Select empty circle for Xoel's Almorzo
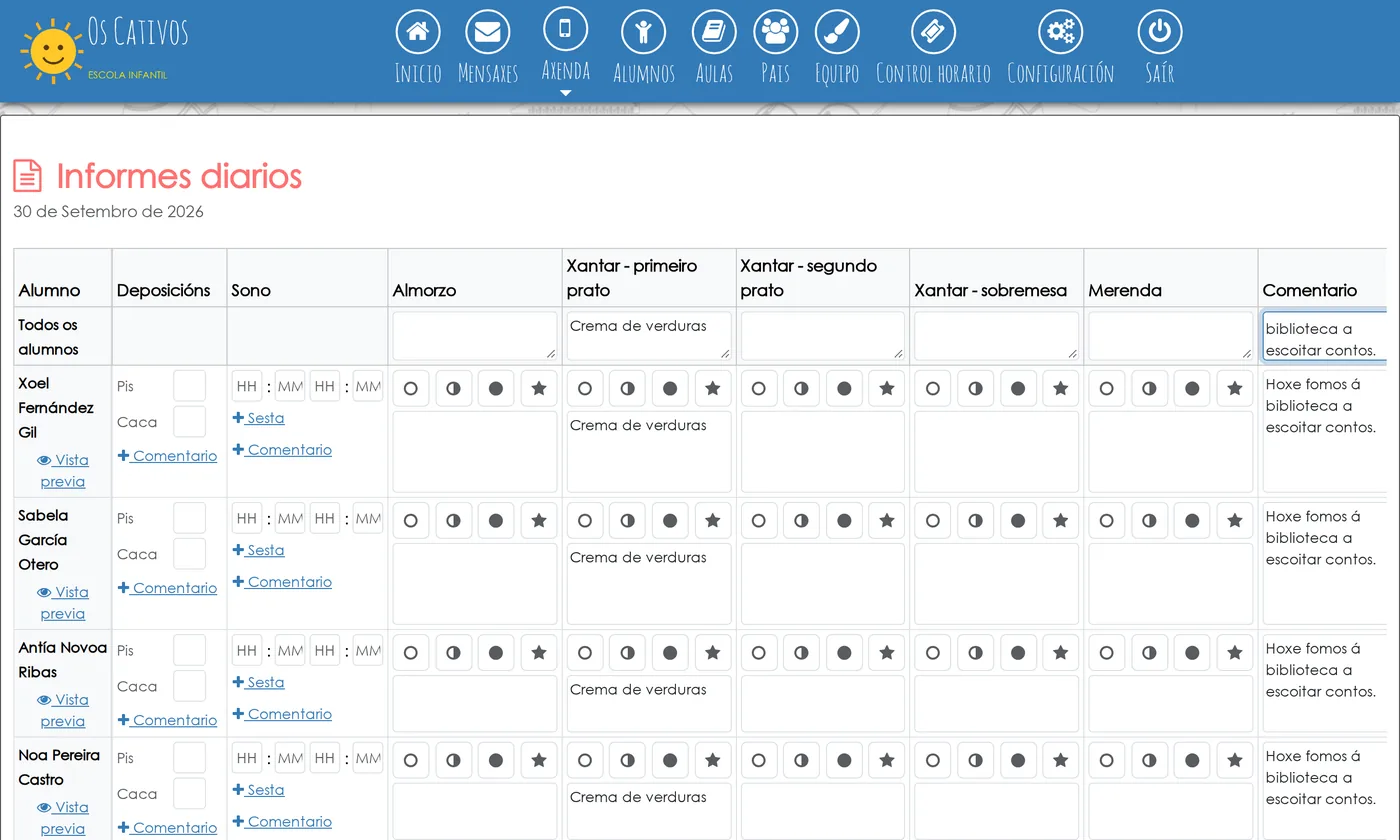The height and width of the screenshot is (840, 1400). (x=410, y=388)
